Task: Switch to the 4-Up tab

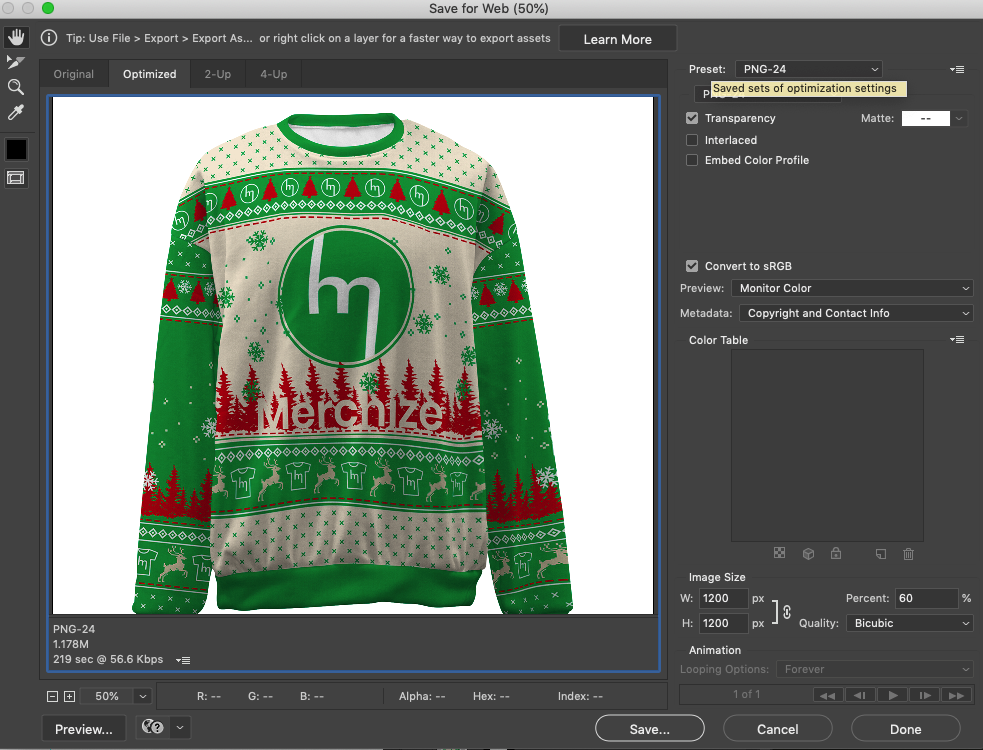Action: pos(274,74)
